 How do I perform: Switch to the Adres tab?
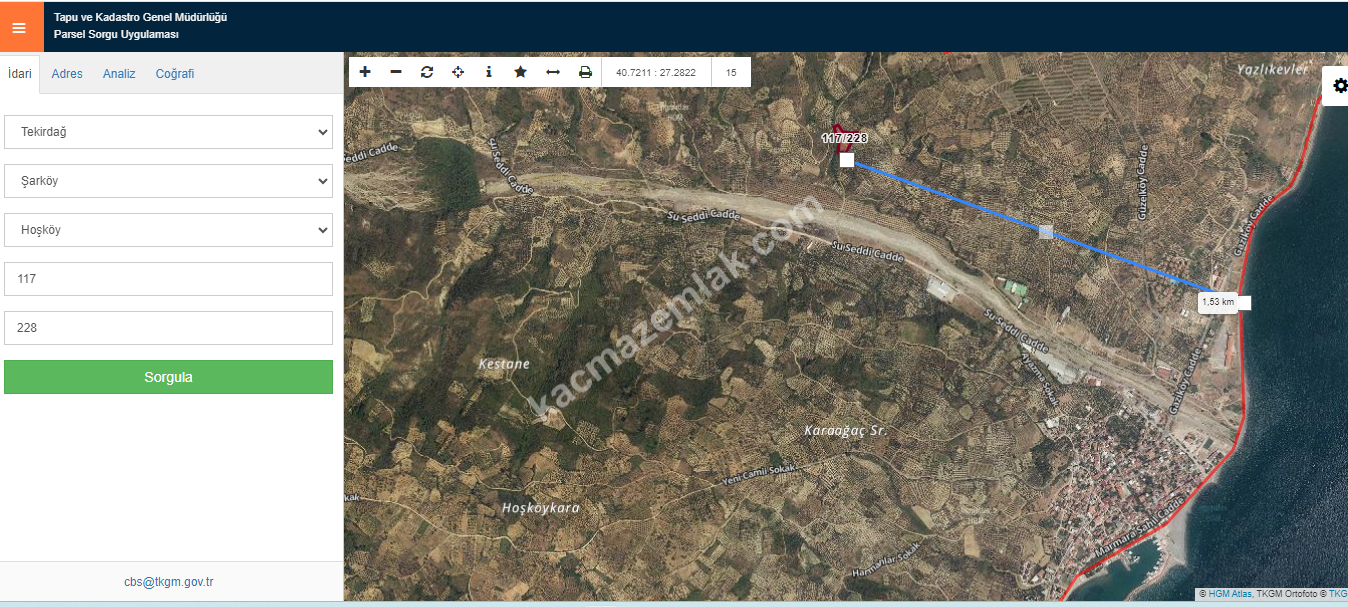[x=67, y=74]
